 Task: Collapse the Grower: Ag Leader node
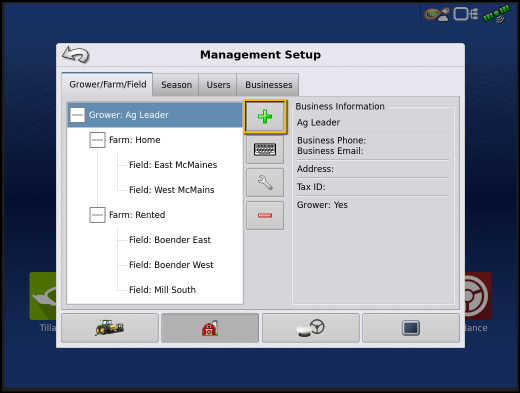tap(77, 115)
